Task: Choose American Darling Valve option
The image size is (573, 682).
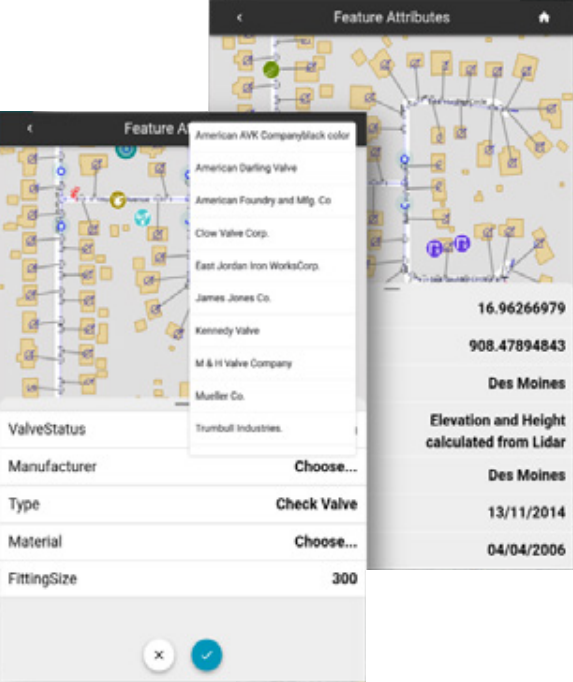Action: tap(272, 168)
